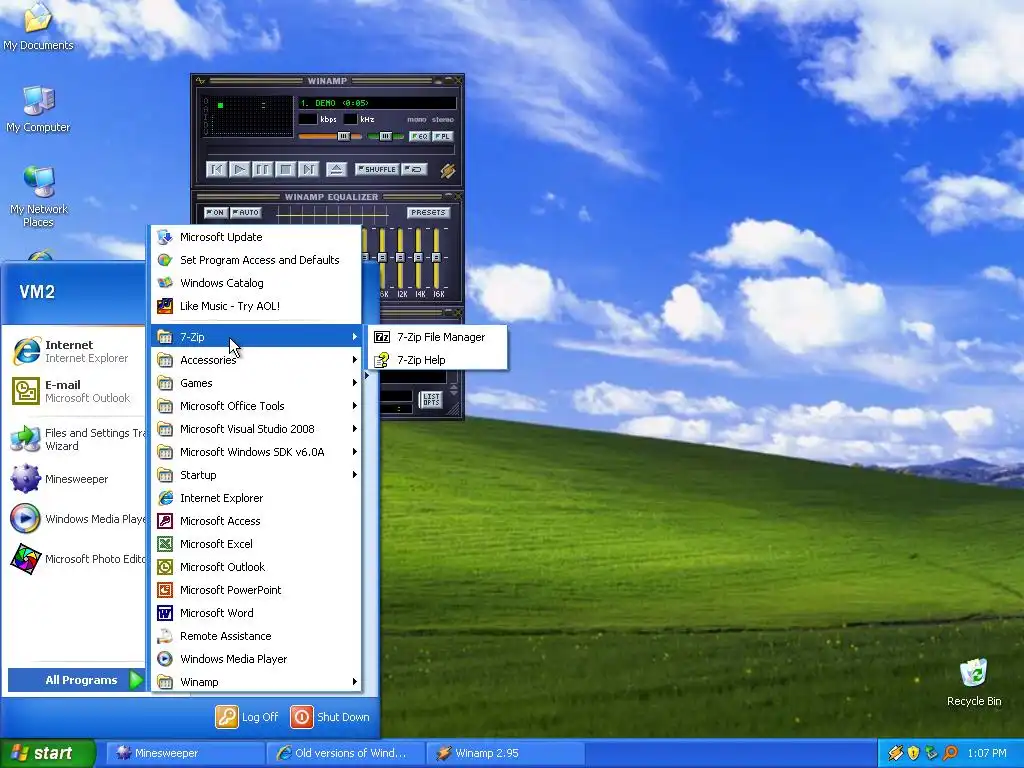Click the 16K equalizer band slider
Screen dimensions: 1024x768
point(437,259)
